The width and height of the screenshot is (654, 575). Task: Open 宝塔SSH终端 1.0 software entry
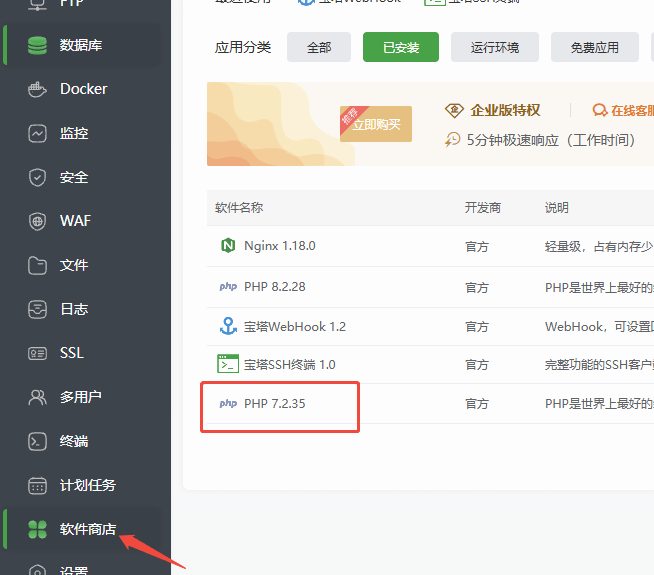tap(289, 365)
